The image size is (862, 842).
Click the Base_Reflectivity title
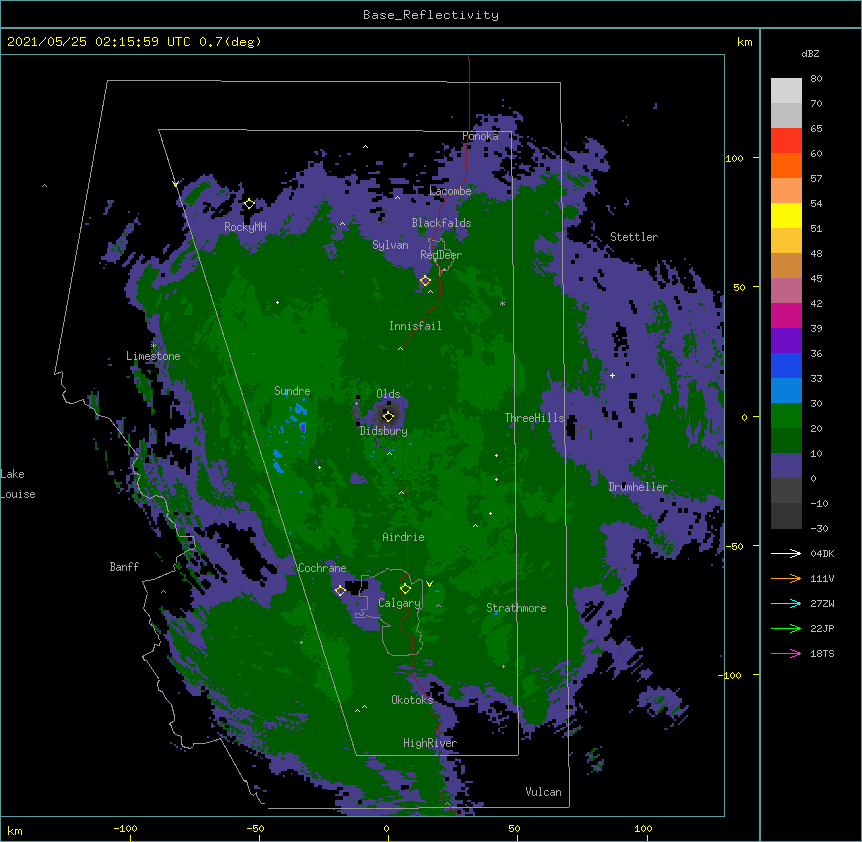point(430,15)
